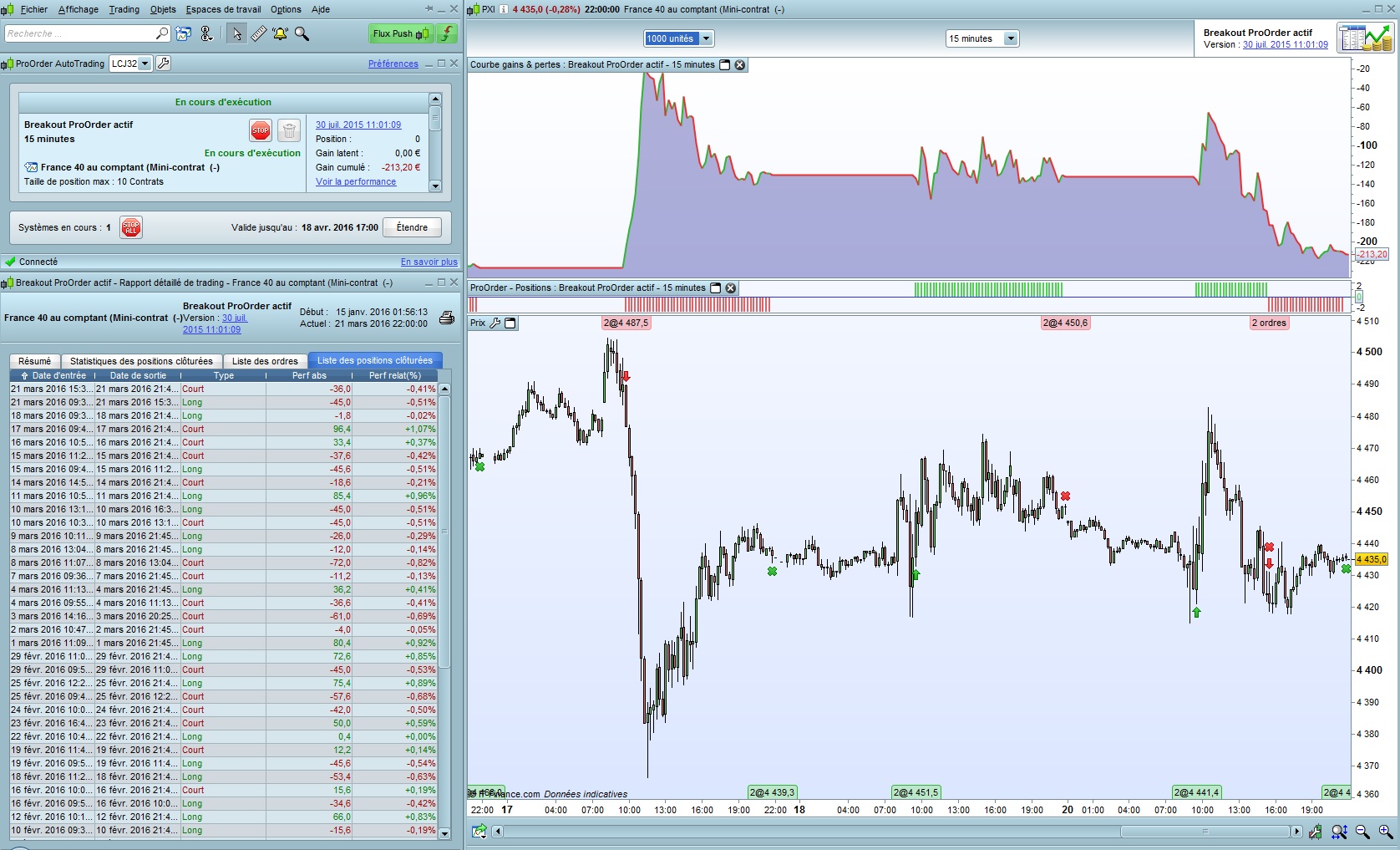Open the new chart window icon
Image resolution: width=1400 pixels, height=850 pixels.
click(184, 33)
